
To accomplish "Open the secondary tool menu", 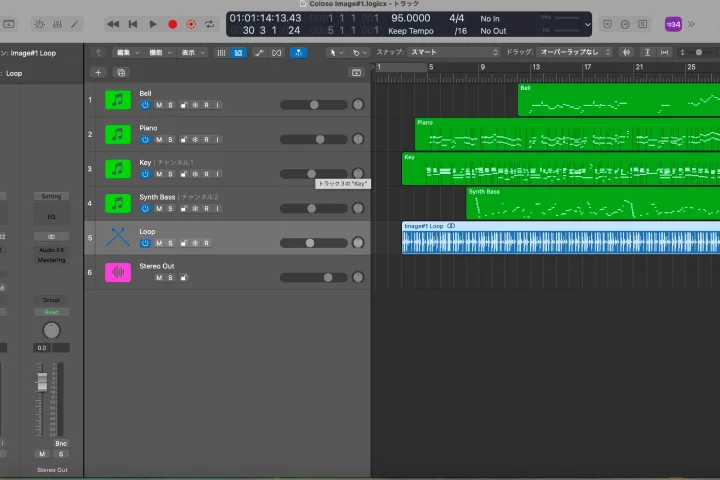I will [x=360, y=53].
